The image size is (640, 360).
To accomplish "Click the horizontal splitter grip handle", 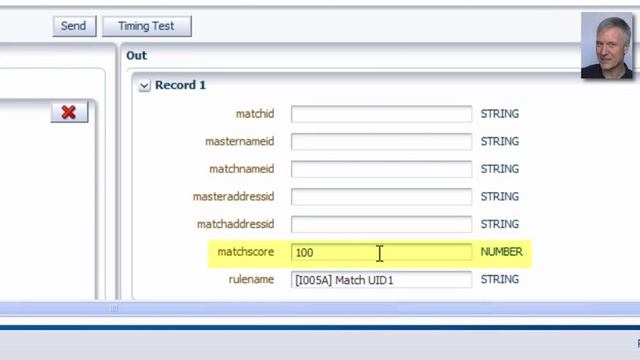I will (x=114, y=308).
